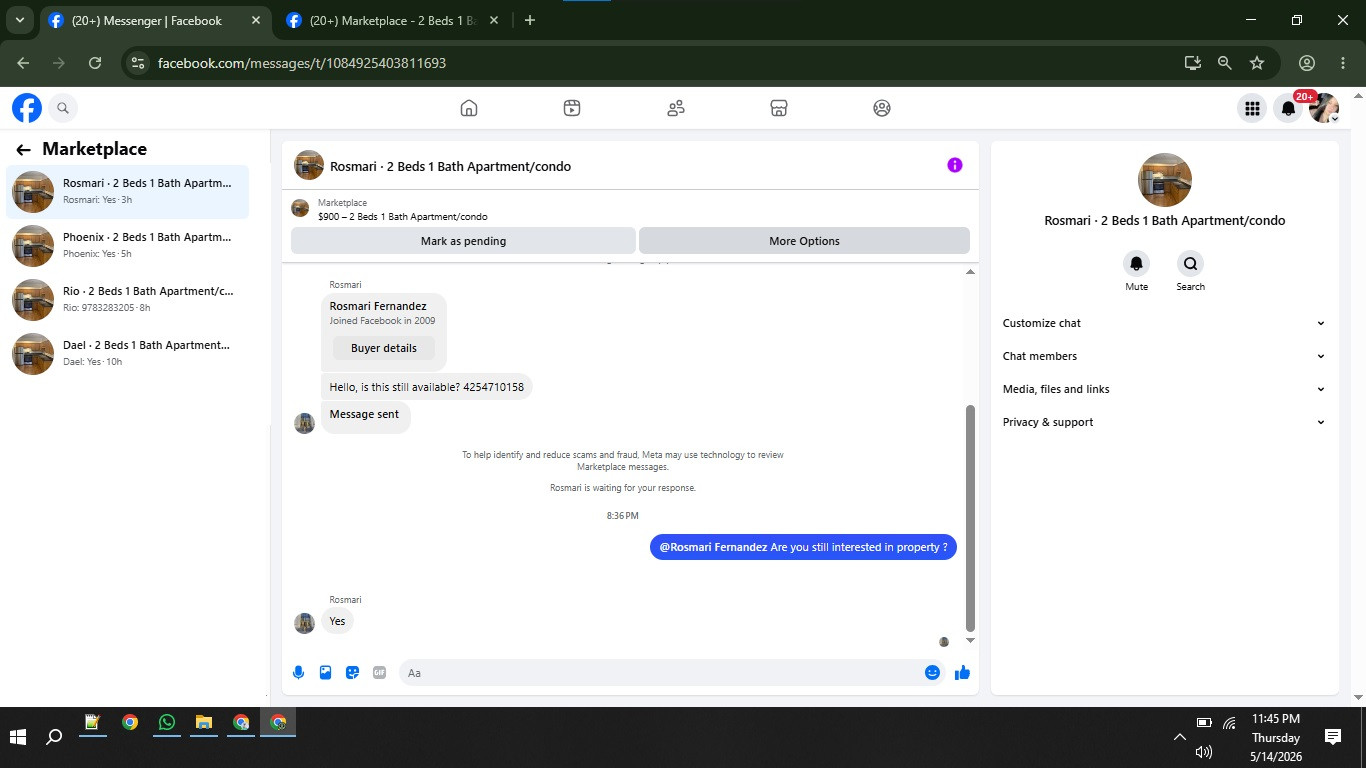
Task: Open the Reels video icon
Action: point(572,108)
